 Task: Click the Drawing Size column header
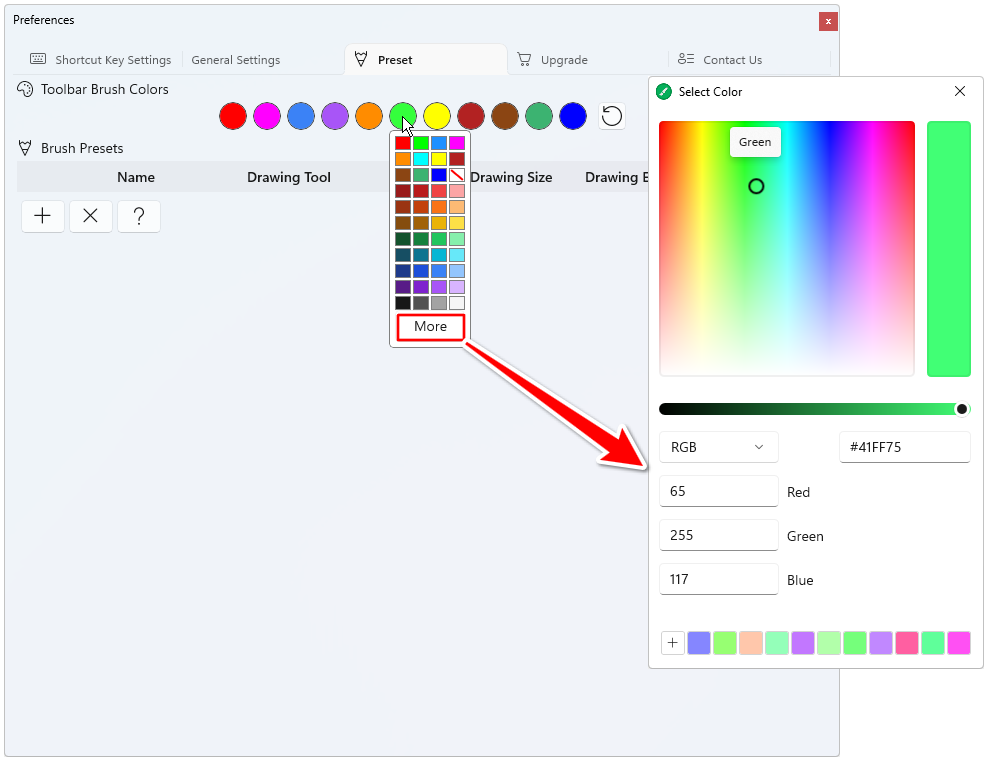[x=511, y=177]
